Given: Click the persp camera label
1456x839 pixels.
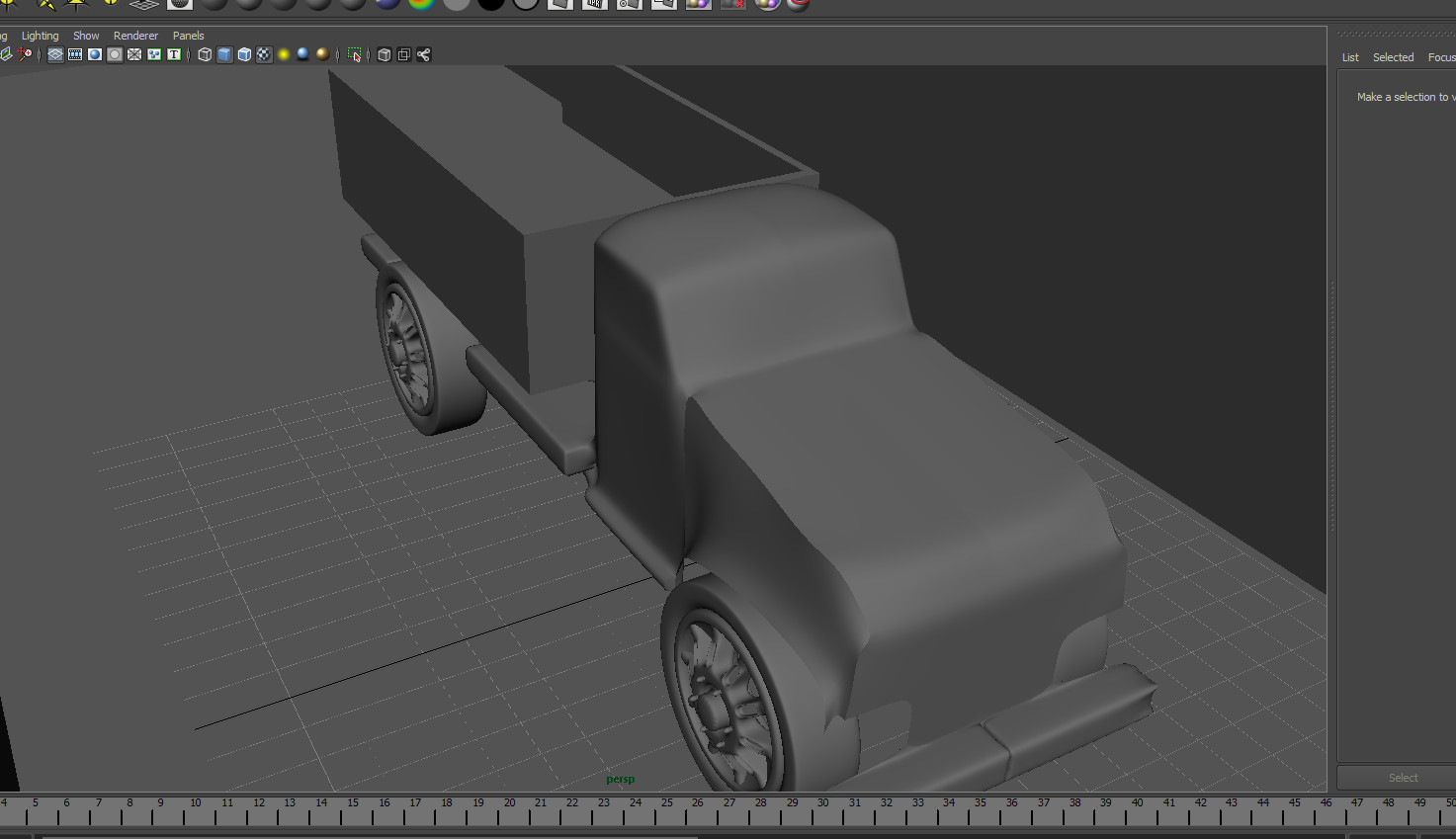Looking at the screenshot, I should coord(621,780).
